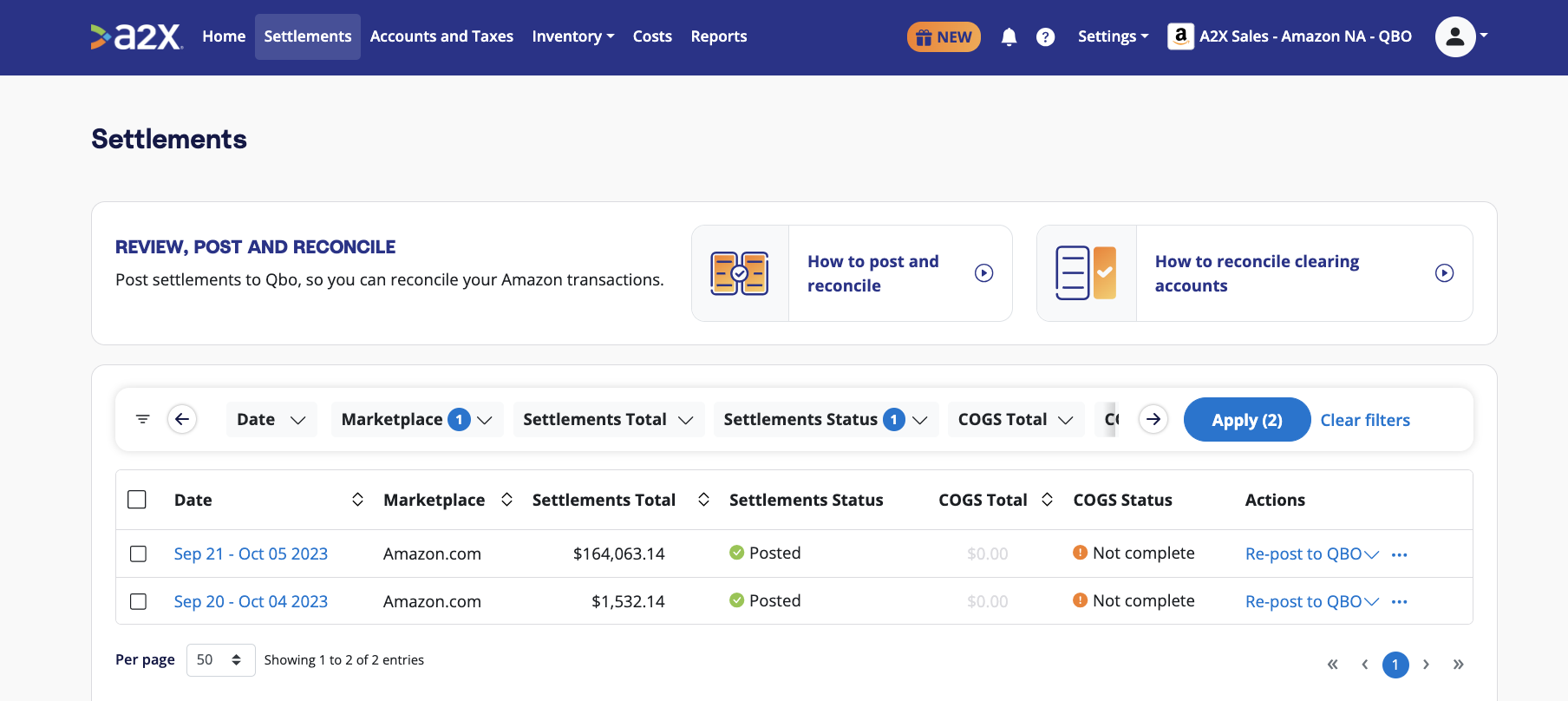This screenshot has height=701, width=1568.
Task: Click Apply (2) button
Action: click(1247, 420)
